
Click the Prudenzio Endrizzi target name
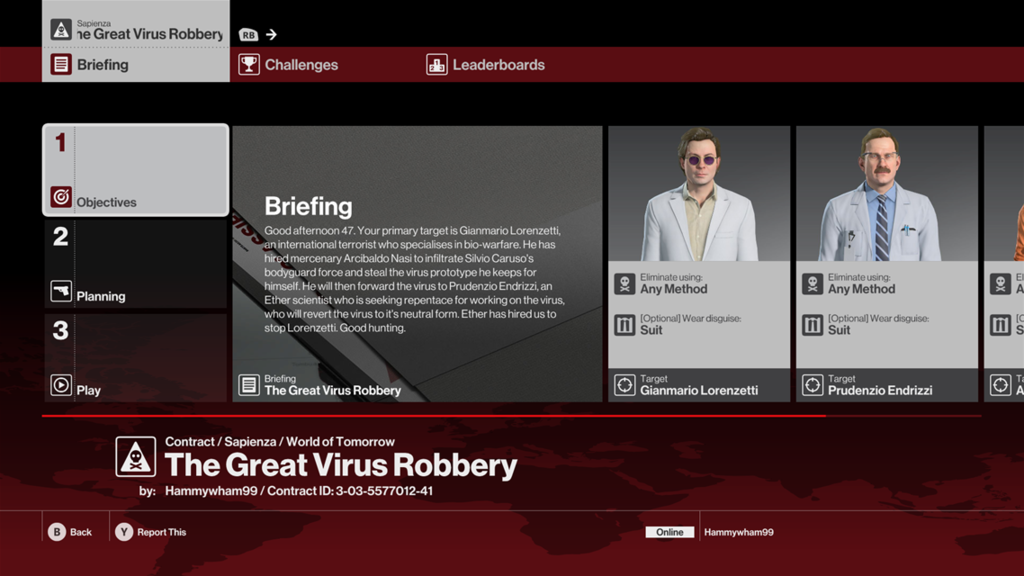pyautogui.click(x=880, y=391)
